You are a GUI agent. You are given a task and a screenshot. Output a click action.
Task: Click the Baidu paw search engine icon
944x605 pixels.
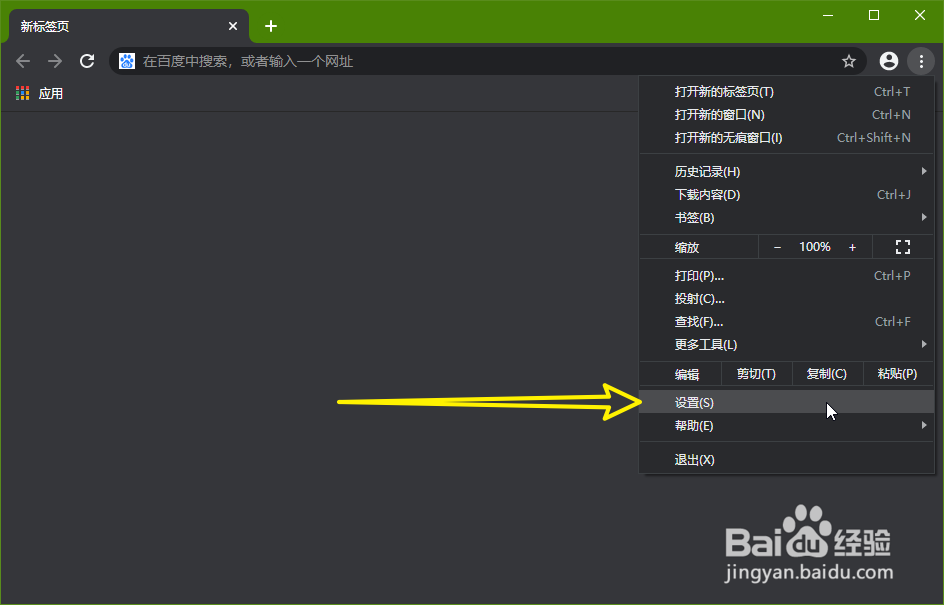127,61
